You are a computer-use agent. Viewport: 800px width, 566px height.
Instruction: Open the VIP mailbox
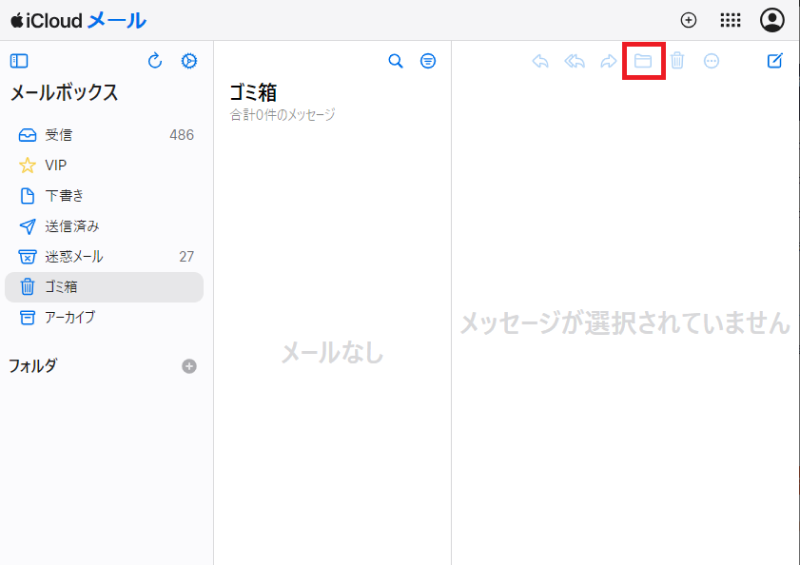tap(104, 165)
